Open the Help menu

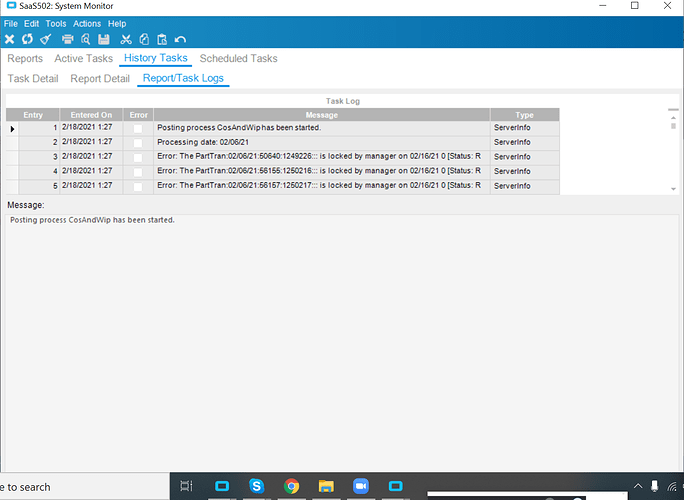(117, 24)
